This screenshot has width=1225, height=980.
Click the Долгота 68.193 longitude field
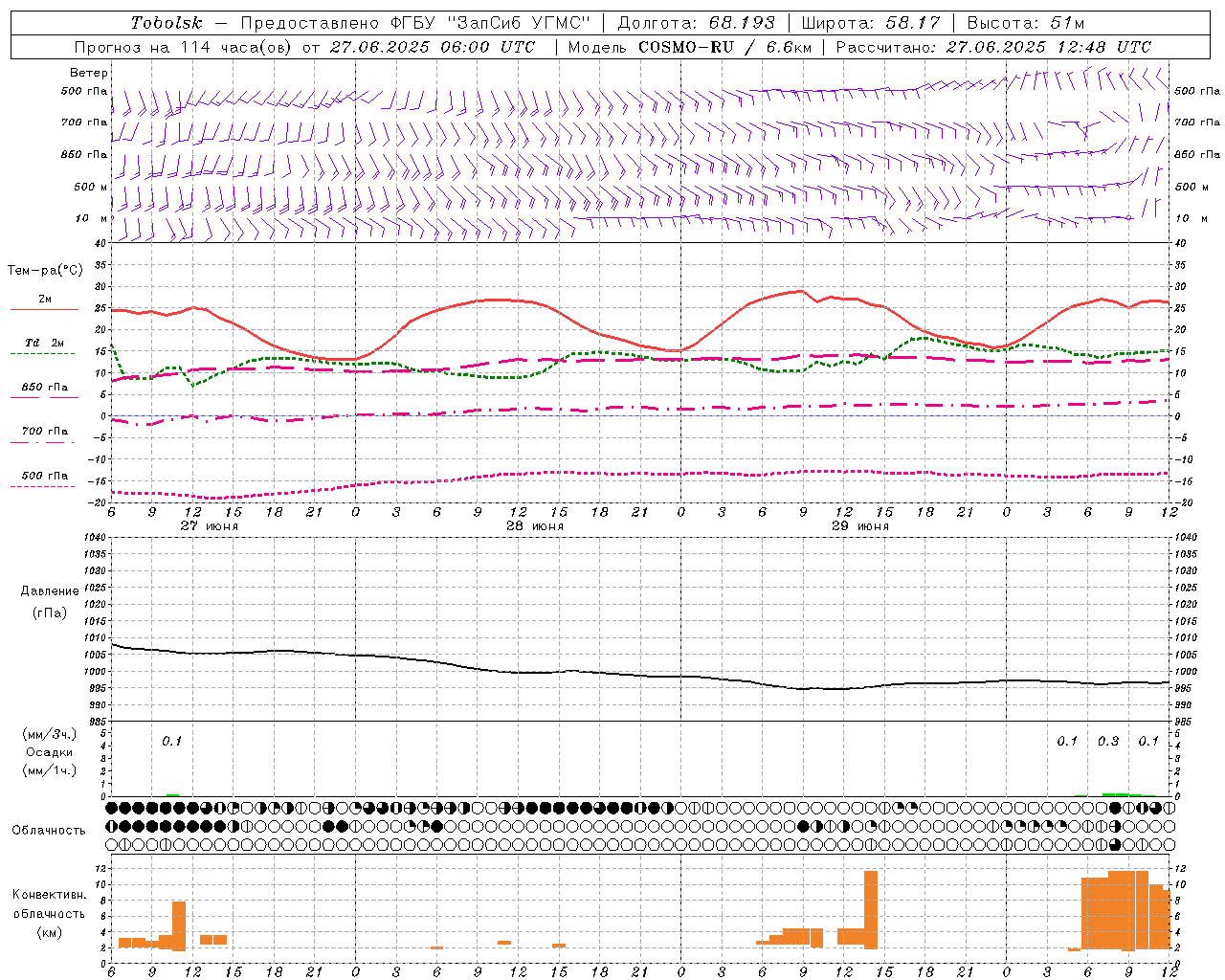pos(696,22)
